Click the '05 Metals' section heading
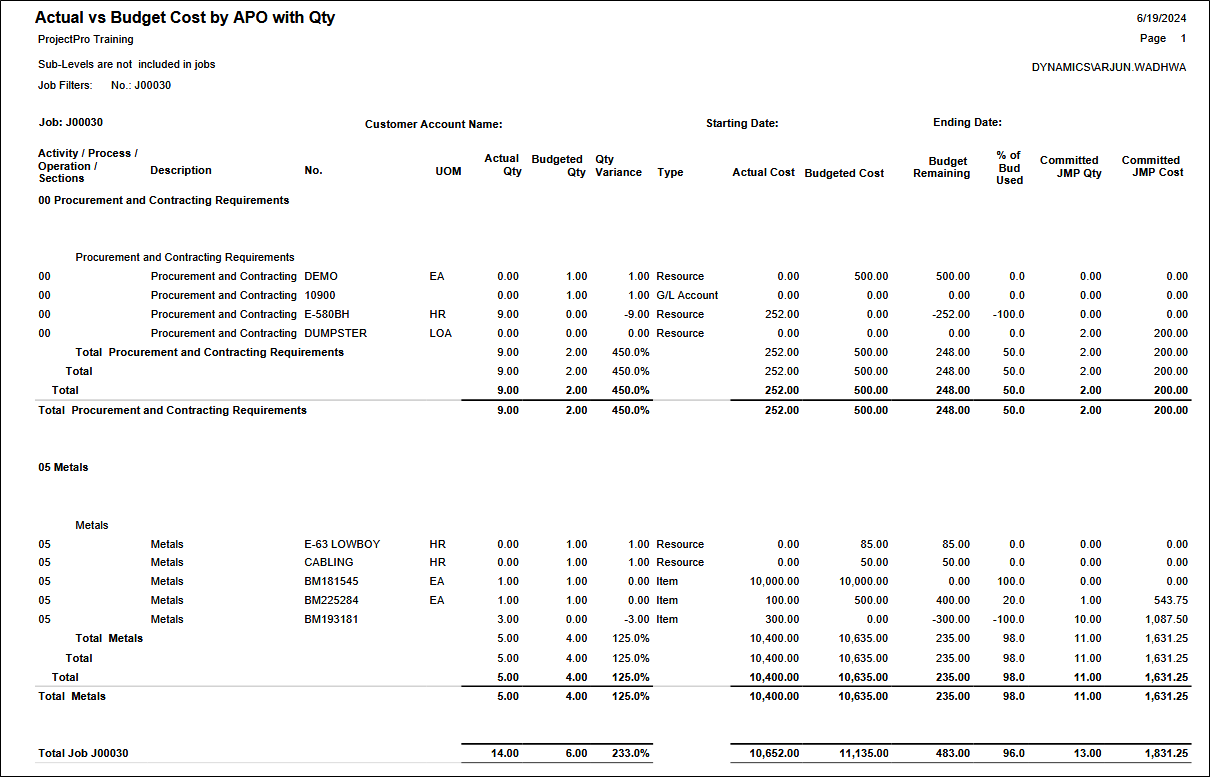The height and width of the screenshot is (777, 1210). [x=63, y=467]
